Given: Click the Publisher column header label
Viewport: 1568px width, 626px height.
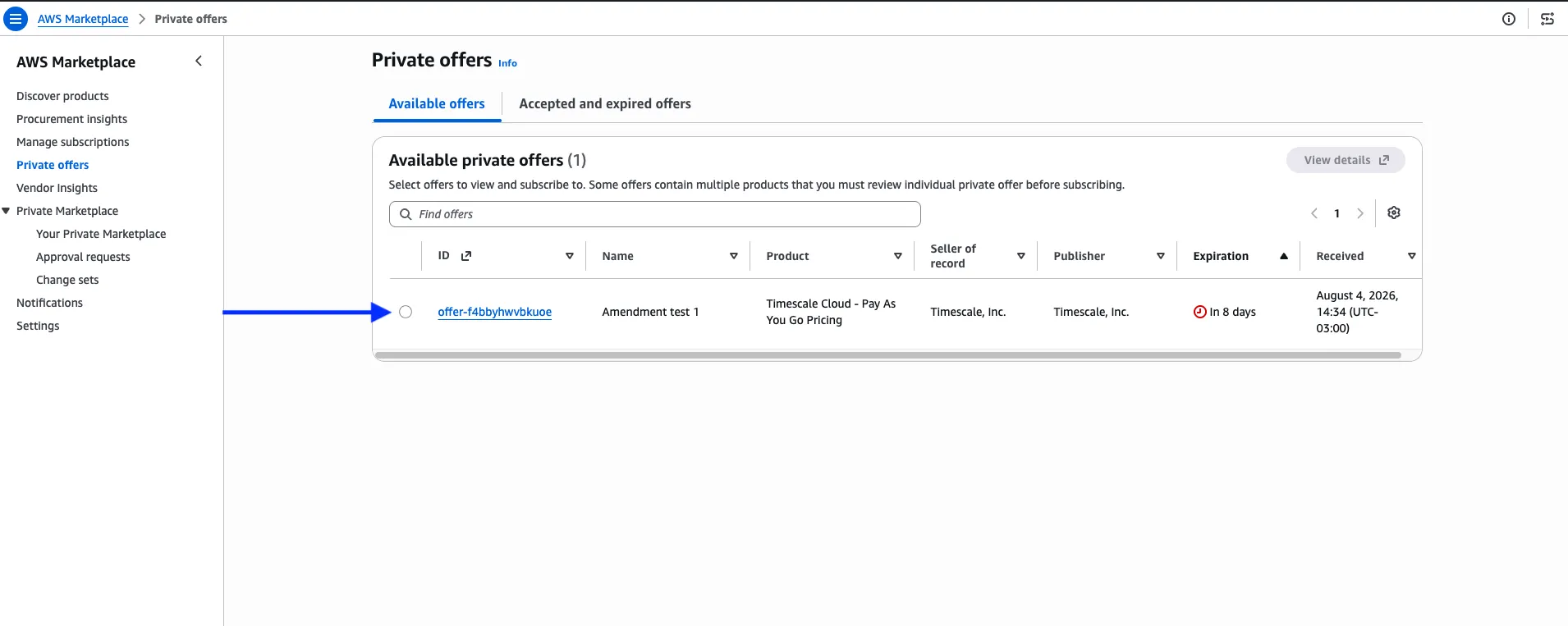Looking at the screenshot, I should pos(1079,256).
